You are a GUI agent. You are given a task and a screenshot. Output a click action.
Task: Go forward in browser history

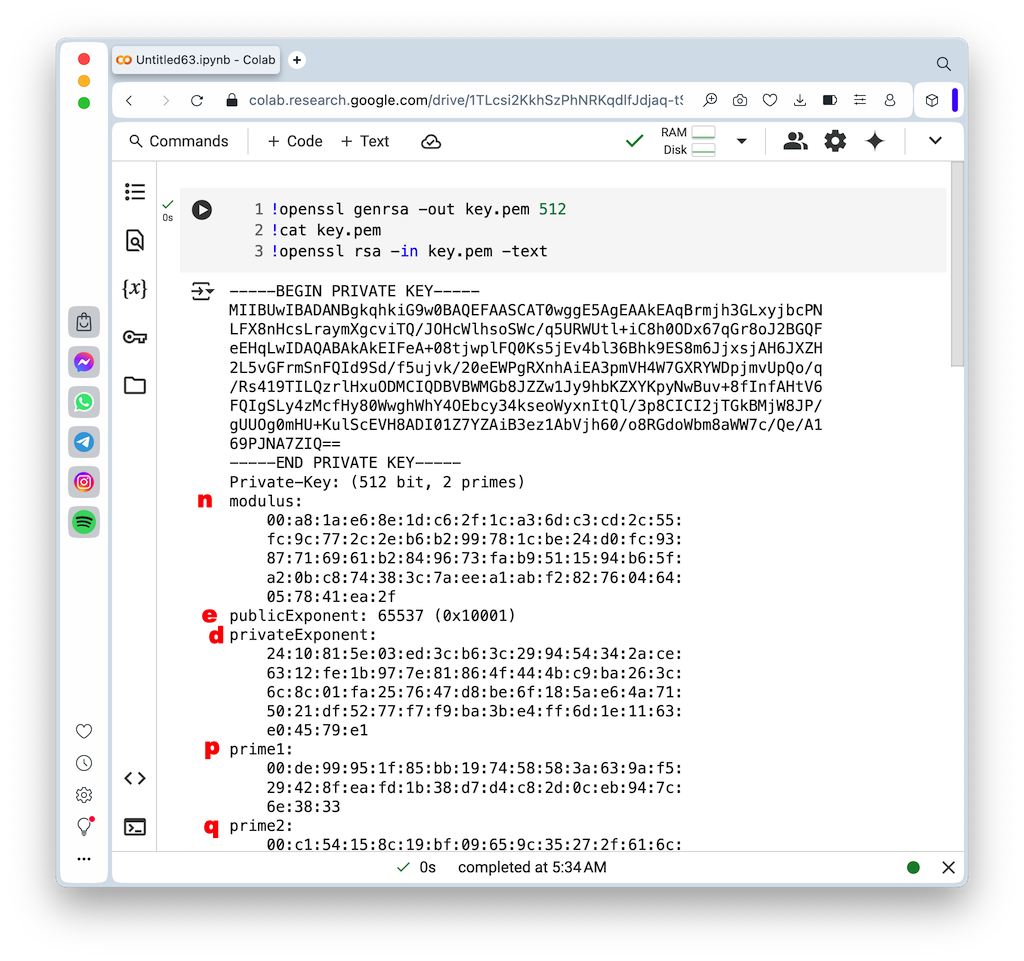point(165,101)
